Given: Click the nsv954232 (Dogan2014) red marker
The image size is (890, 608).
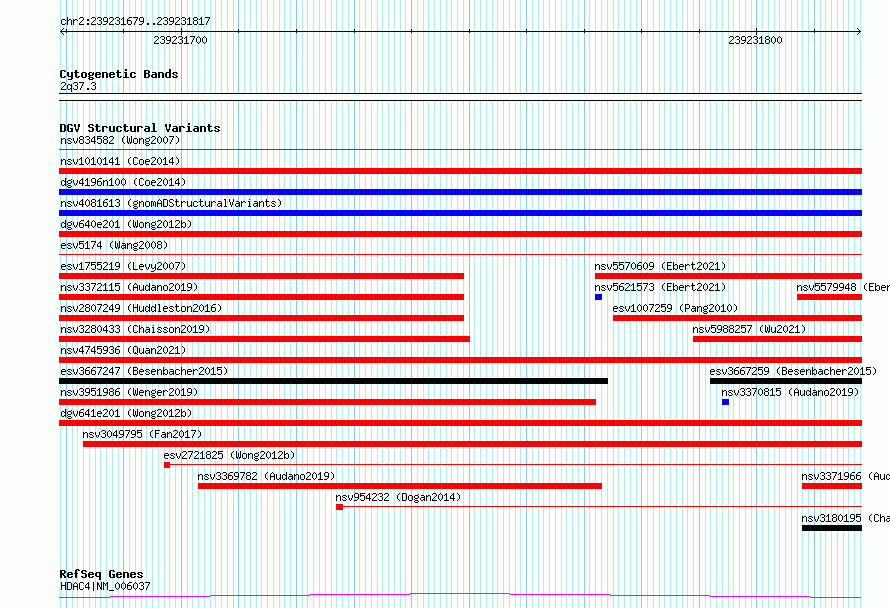Looking at the screenshot, I should coord(339,507).
